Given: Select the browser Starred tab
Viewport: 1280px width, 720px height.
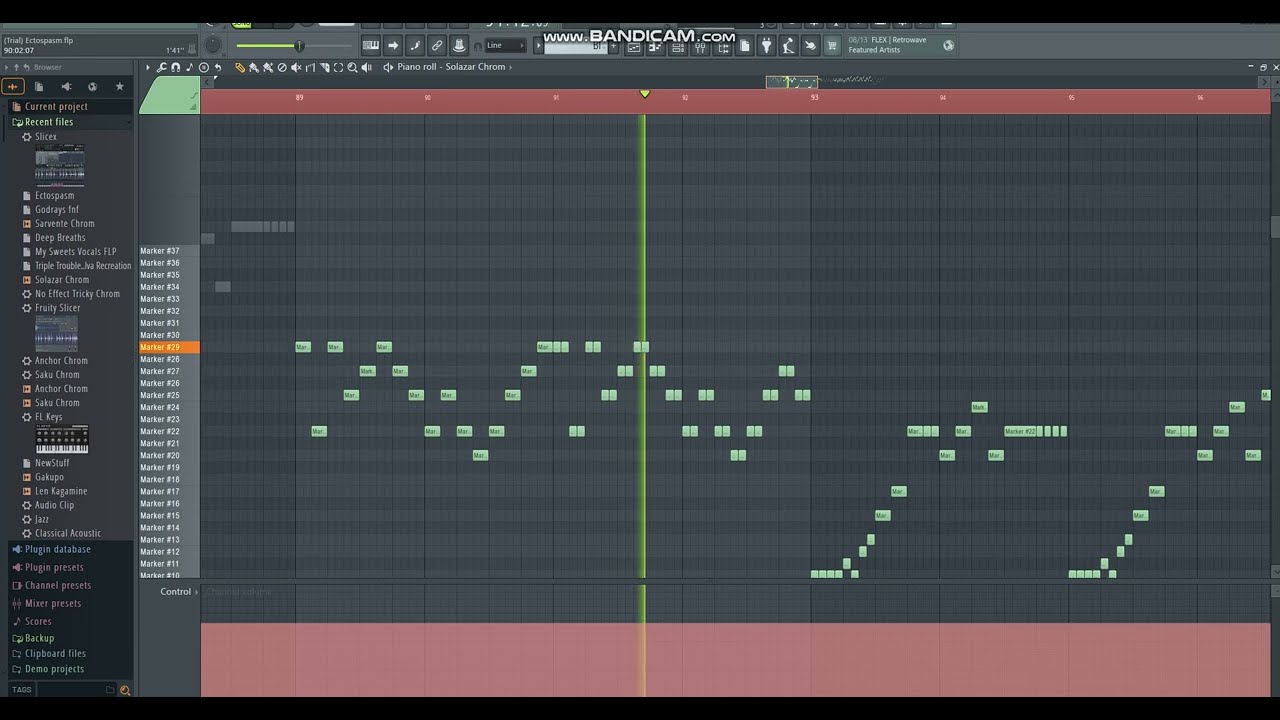Looking at the screenshot, I should 119,87.
